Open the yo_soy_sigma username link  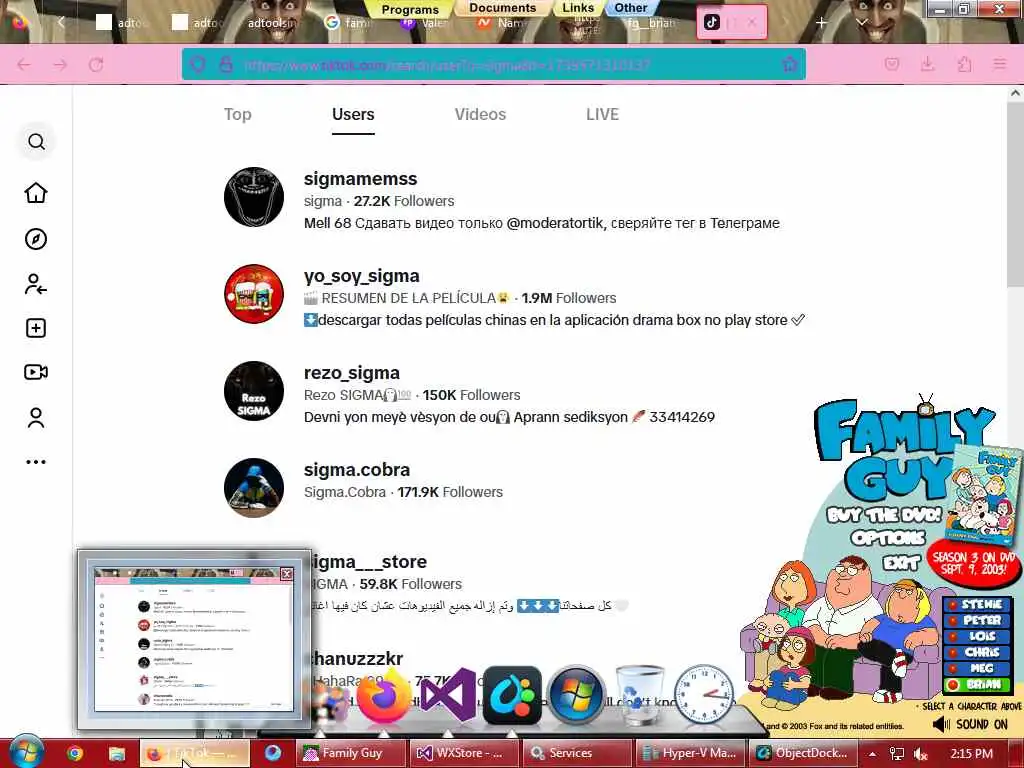click(362, 276)
